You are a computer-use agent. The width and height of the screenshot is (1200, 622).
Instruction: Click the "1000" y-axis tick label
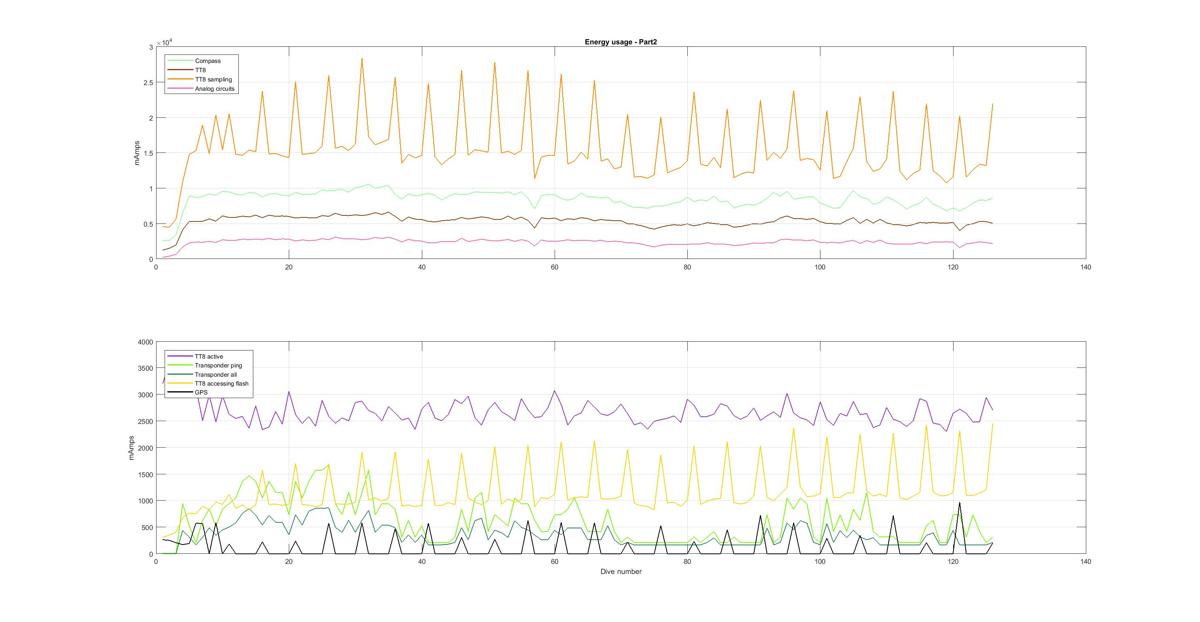(x=145, y=501)
